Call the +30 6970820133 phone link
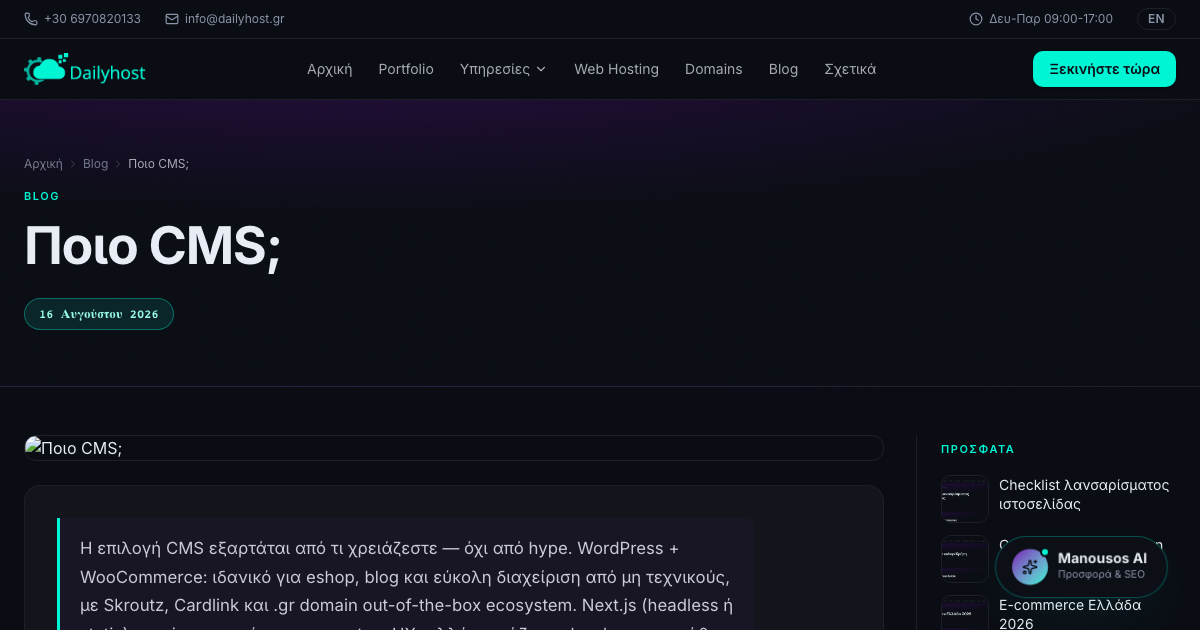 [92, 19]
